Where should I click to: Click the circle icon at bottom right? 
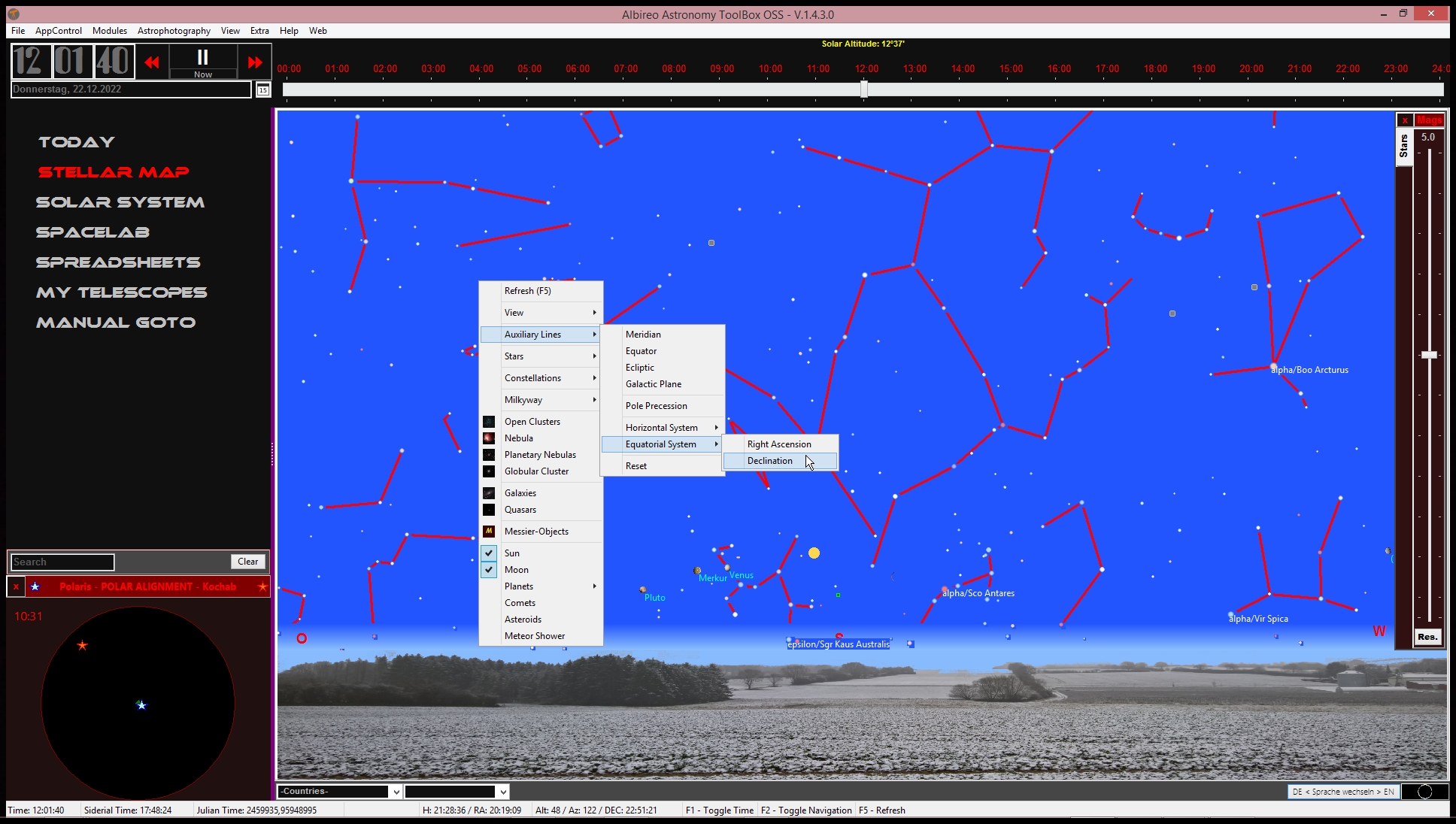click(1424, 792)
